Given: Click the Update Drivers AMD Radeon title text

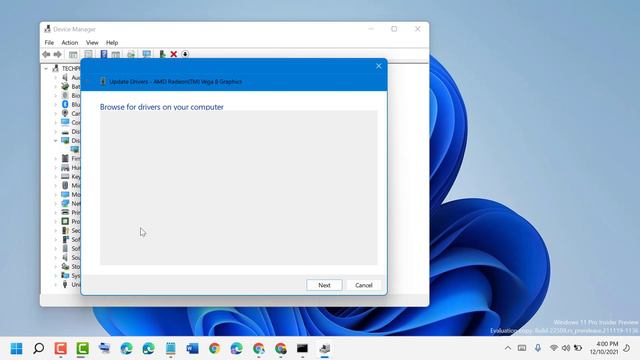Looking at the screenshot, I should (x=176, y=82).
